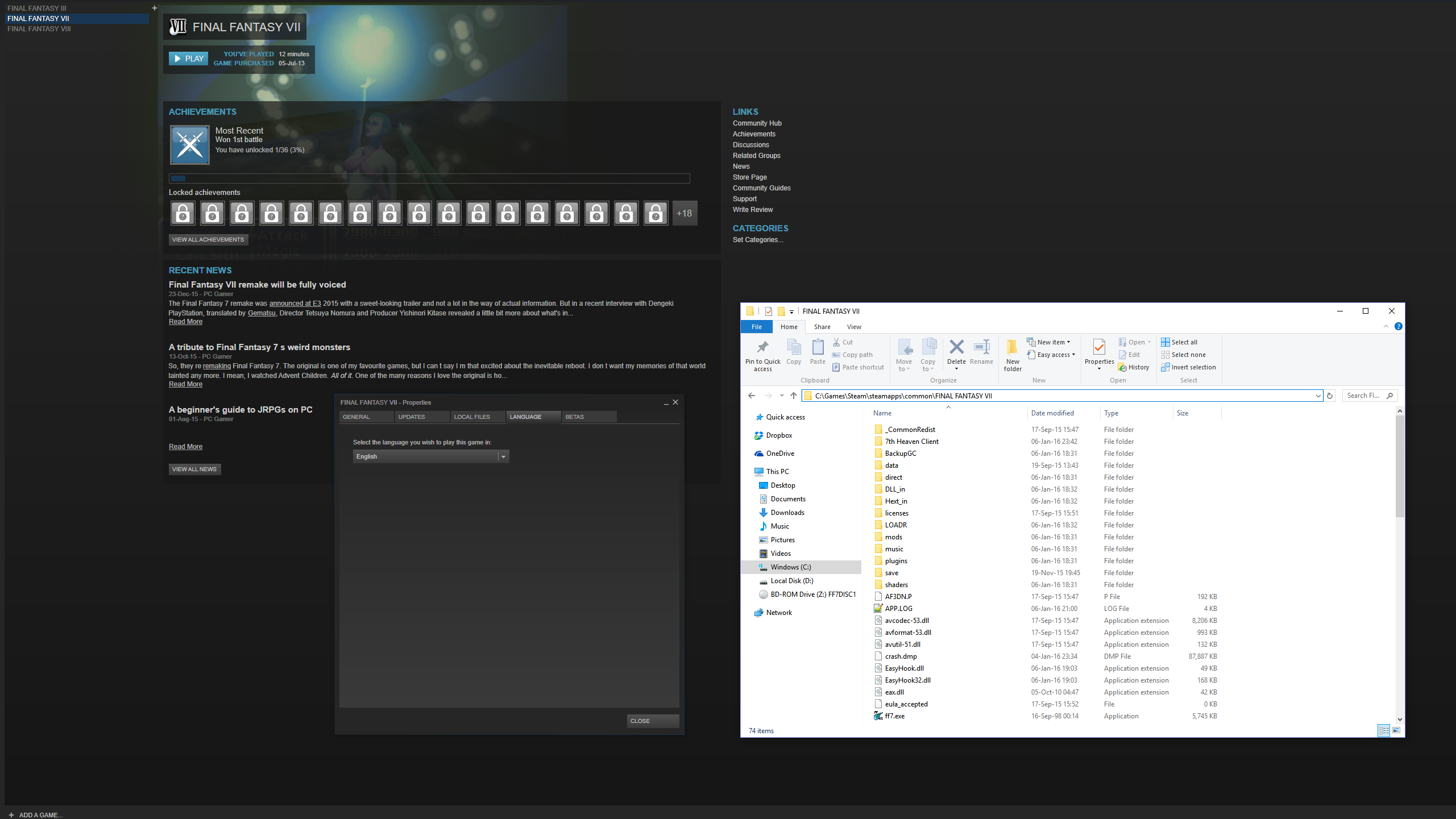
Task: Expand the New item dropdown
Action: [1068, 342]
